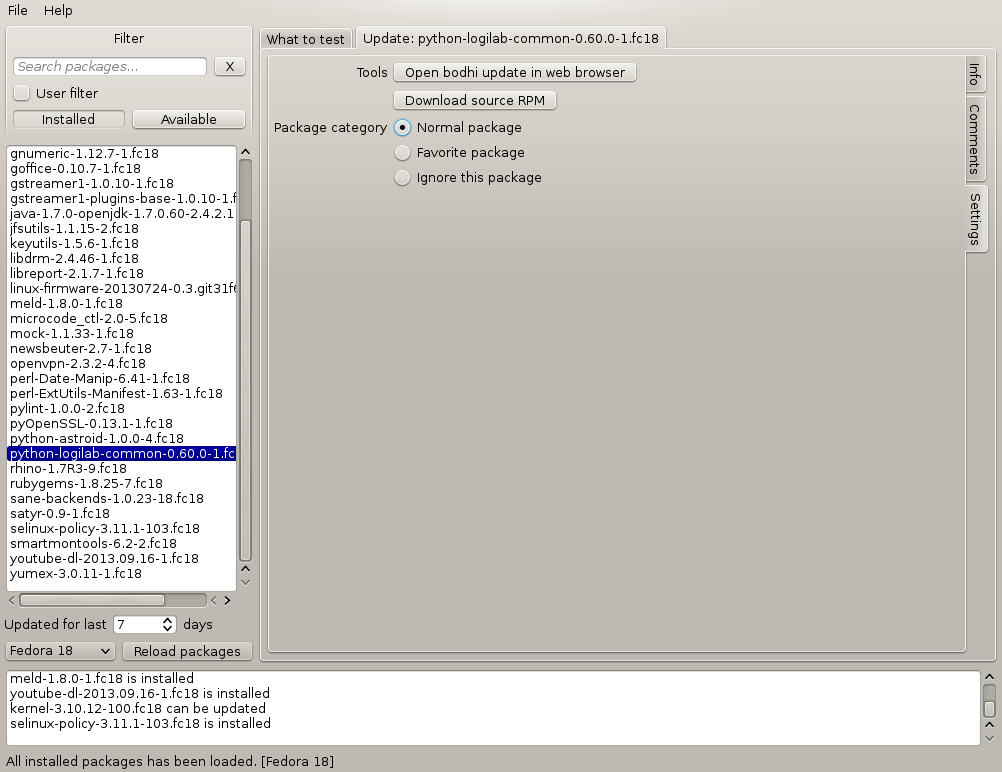Select sane-backends-1.0.23-18.fc18 package
This screenshot has width=1002, height=772.
(121, 499)
